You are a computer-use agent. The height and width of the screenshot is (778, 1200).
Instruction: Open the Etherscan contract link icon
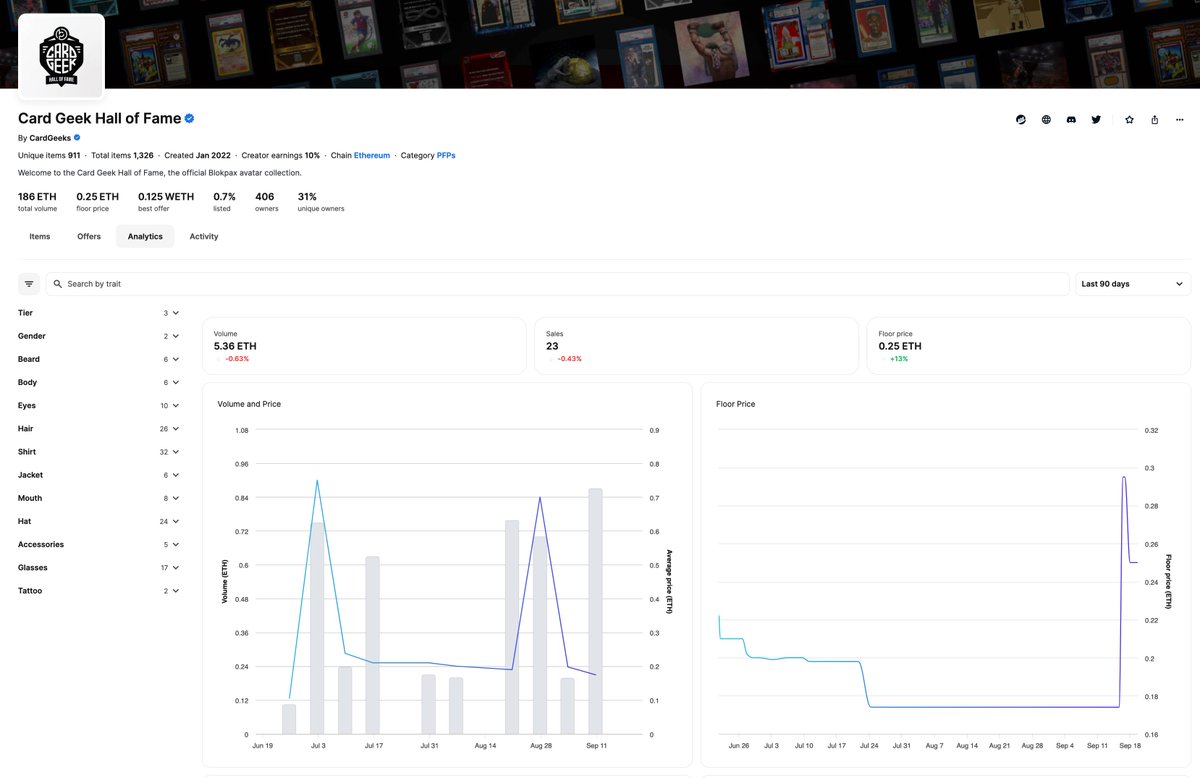tap(1021, 119)
